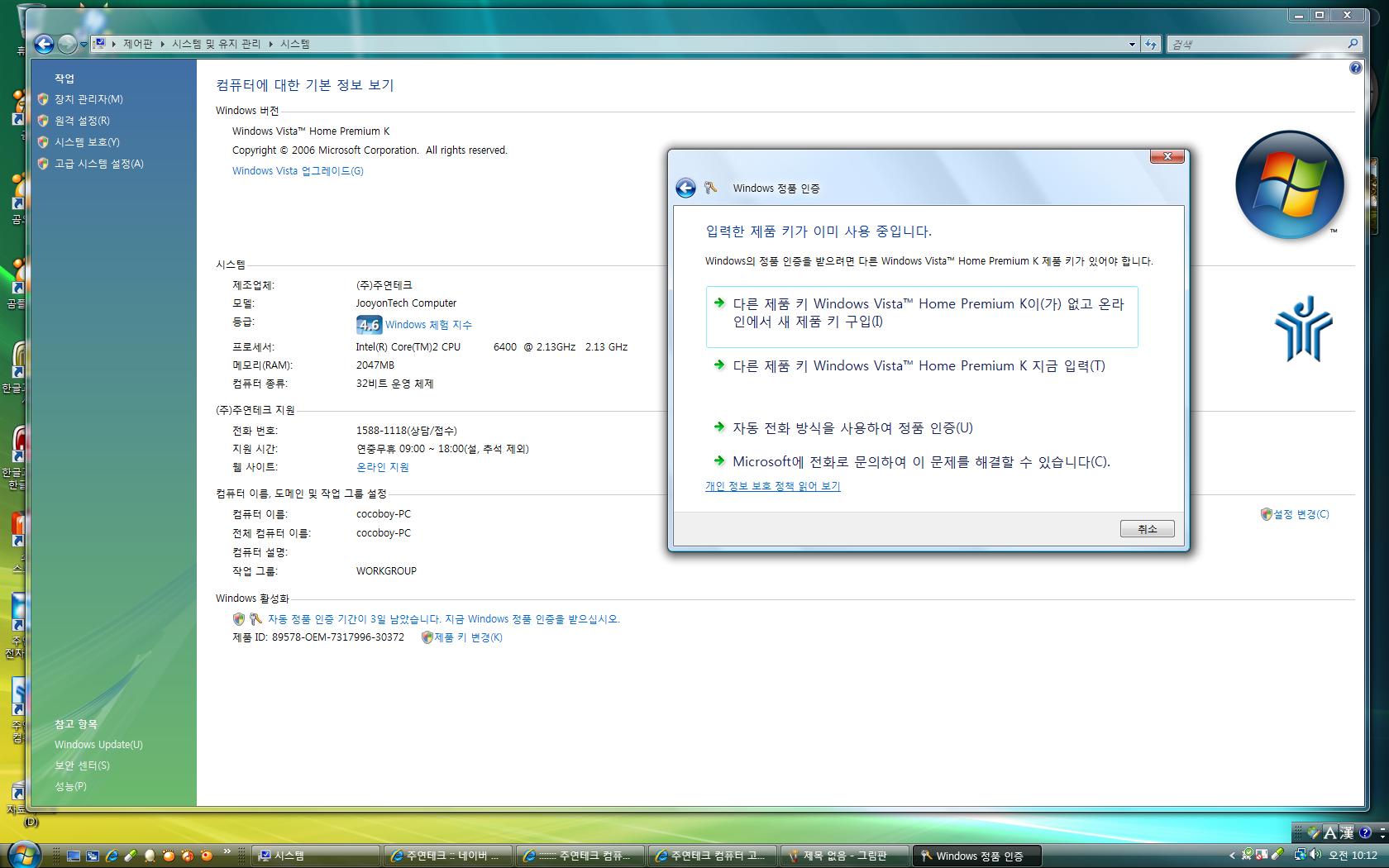Show hidden tray icons arrow
The width and height of the screenshot is (1389, 868).
1232,856
